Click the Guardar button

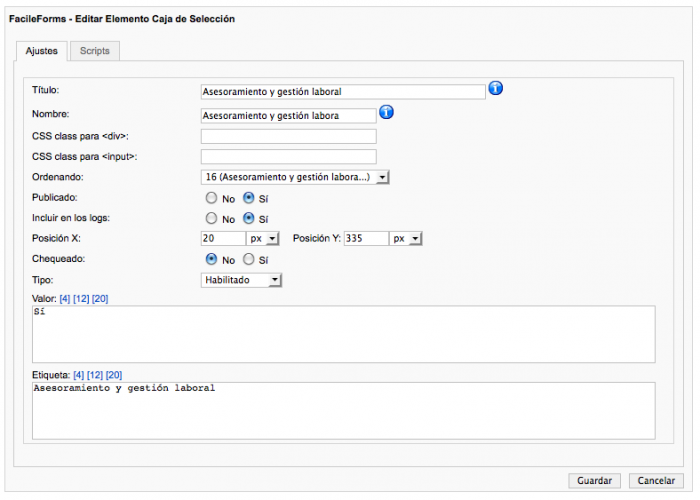click(x=594, y=481)
